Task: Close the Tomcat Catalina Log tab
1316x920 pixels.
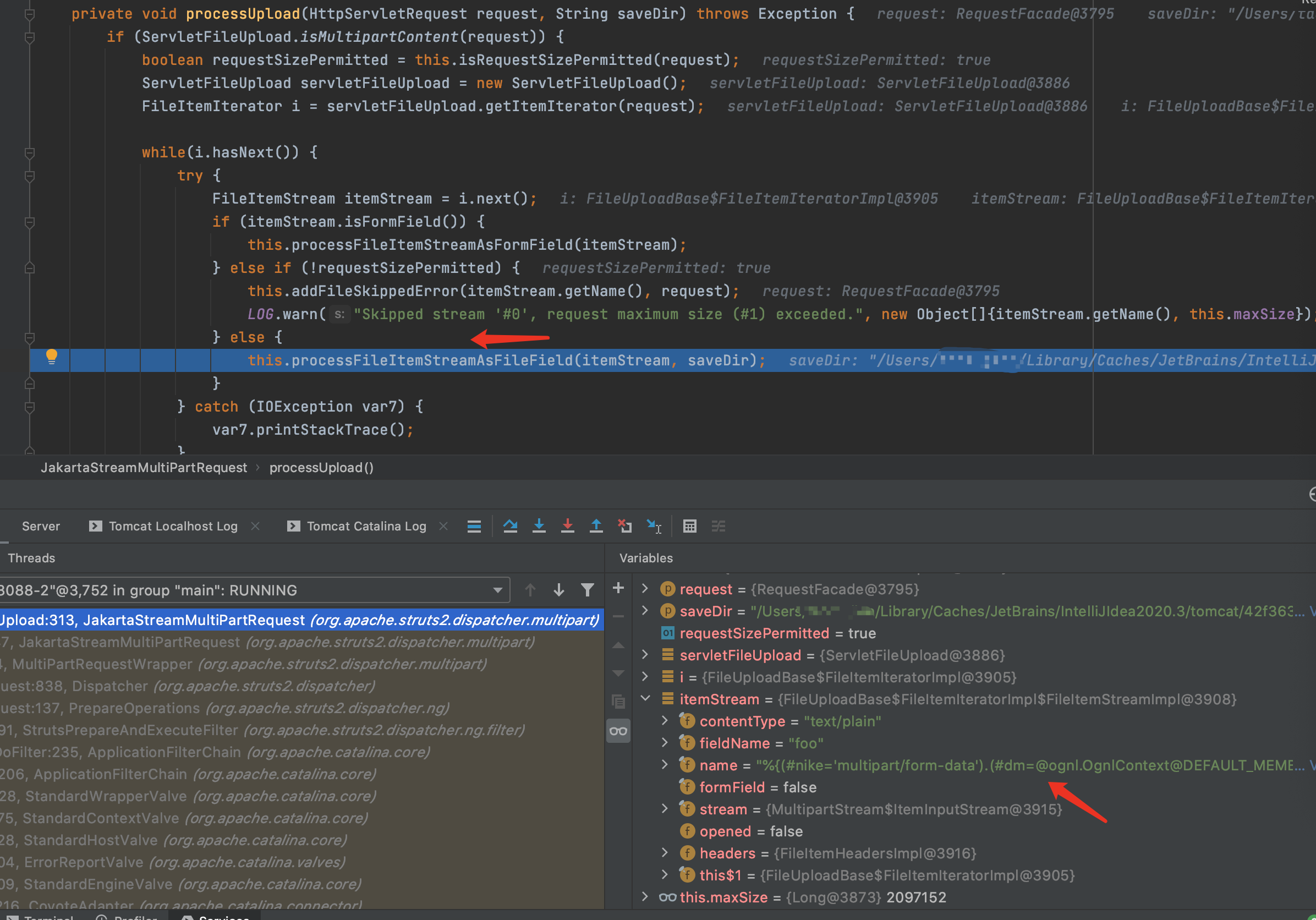Action: (x=443, y=525)
